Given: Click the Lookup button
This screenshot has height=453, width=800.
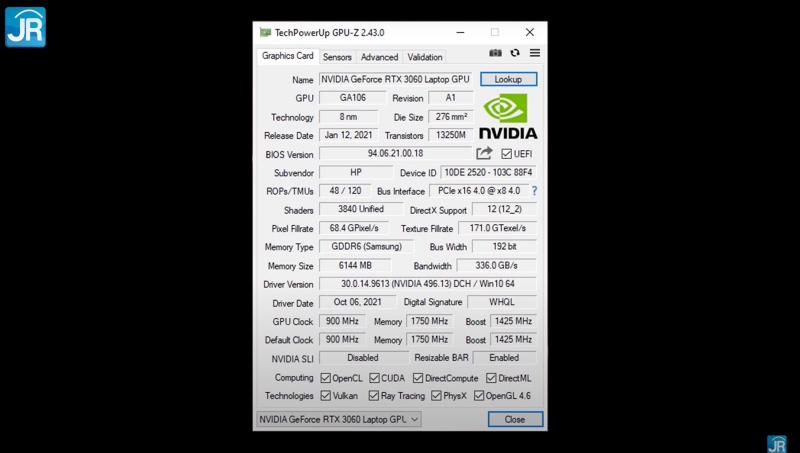Looking at the screenshot, I should tap(508, 79).
